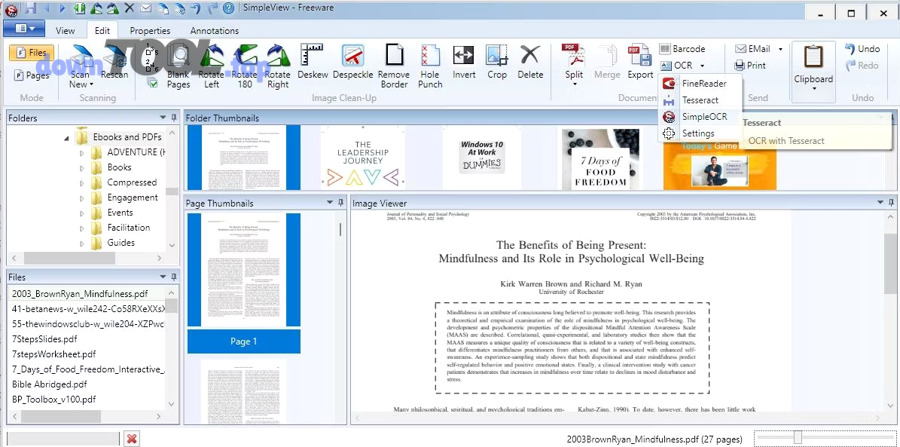Toggle the Page Thumbnails pin icon
Screen dimensions: 900x447
click(x=343, y=203)
